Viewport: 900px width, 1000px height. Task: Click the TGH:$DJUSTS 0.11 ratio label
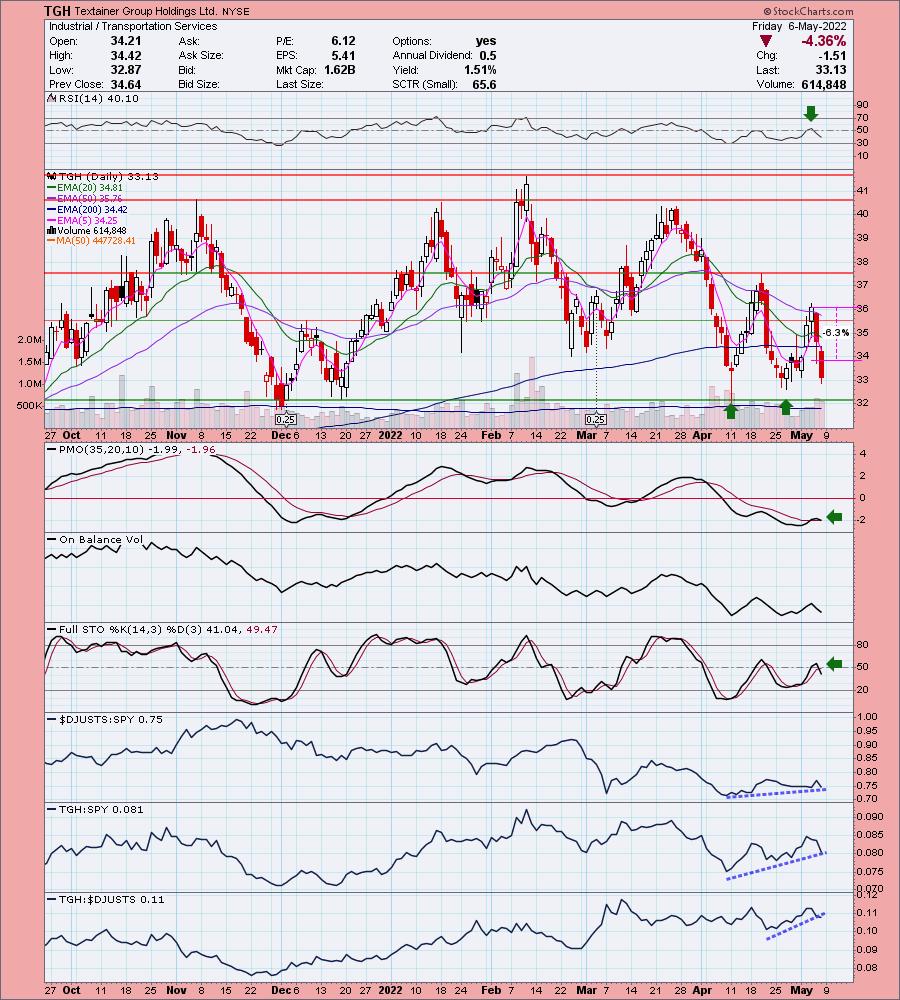pos(107,899)
